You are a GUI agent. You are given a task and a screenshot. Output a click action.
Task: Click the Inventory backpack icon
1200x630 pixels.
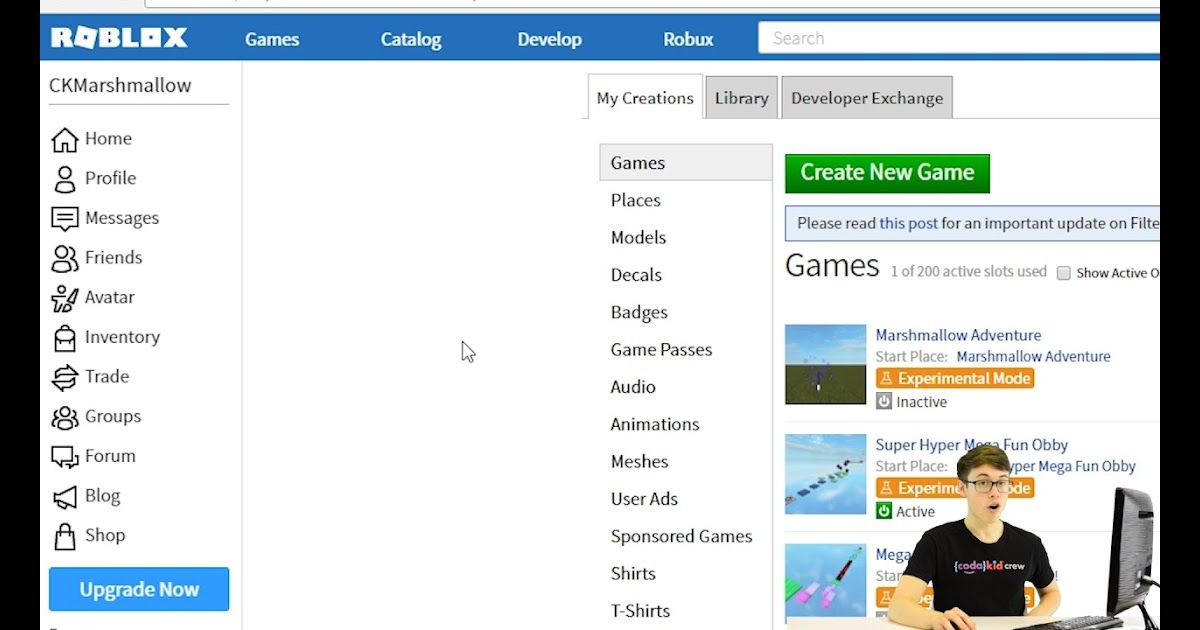click(65, 337)
